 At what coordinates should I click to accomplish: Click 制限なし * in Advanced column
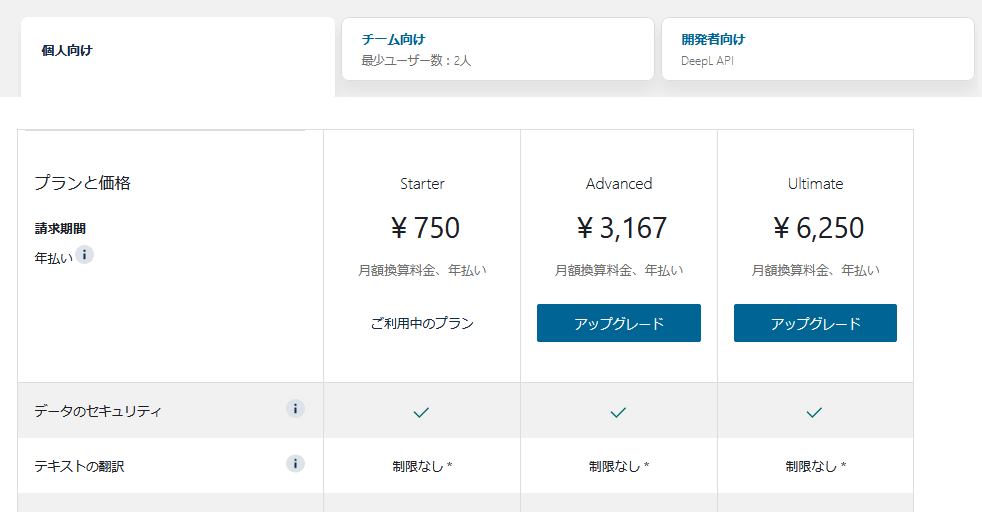click(x=619, y=466)
